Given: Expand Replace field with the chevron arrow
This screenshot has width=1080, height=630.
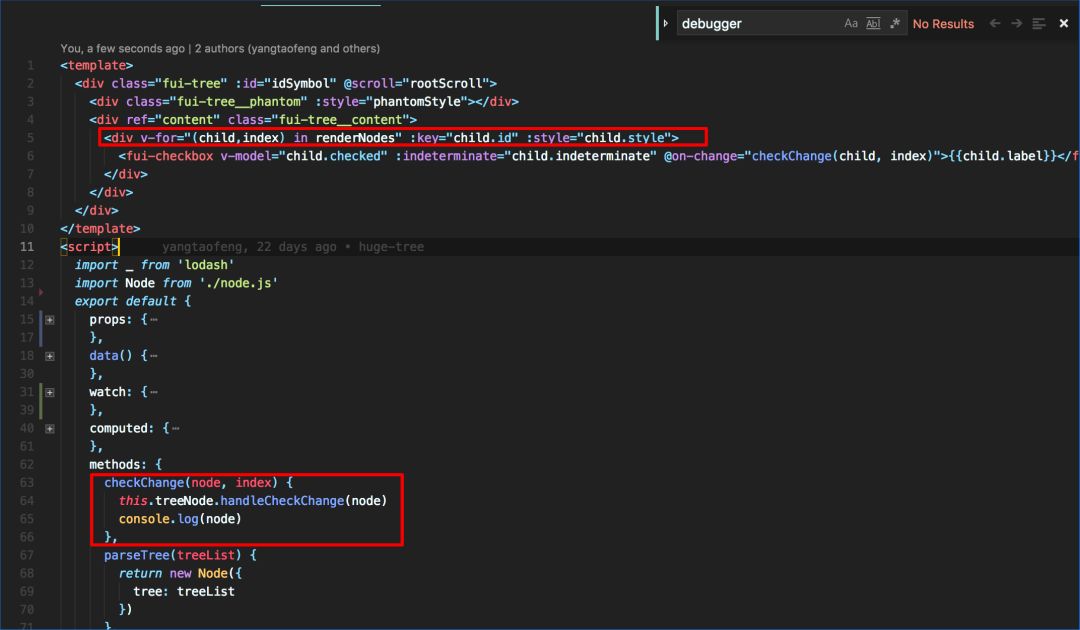Looking at the screenshot, I should [x=666, y=23].
